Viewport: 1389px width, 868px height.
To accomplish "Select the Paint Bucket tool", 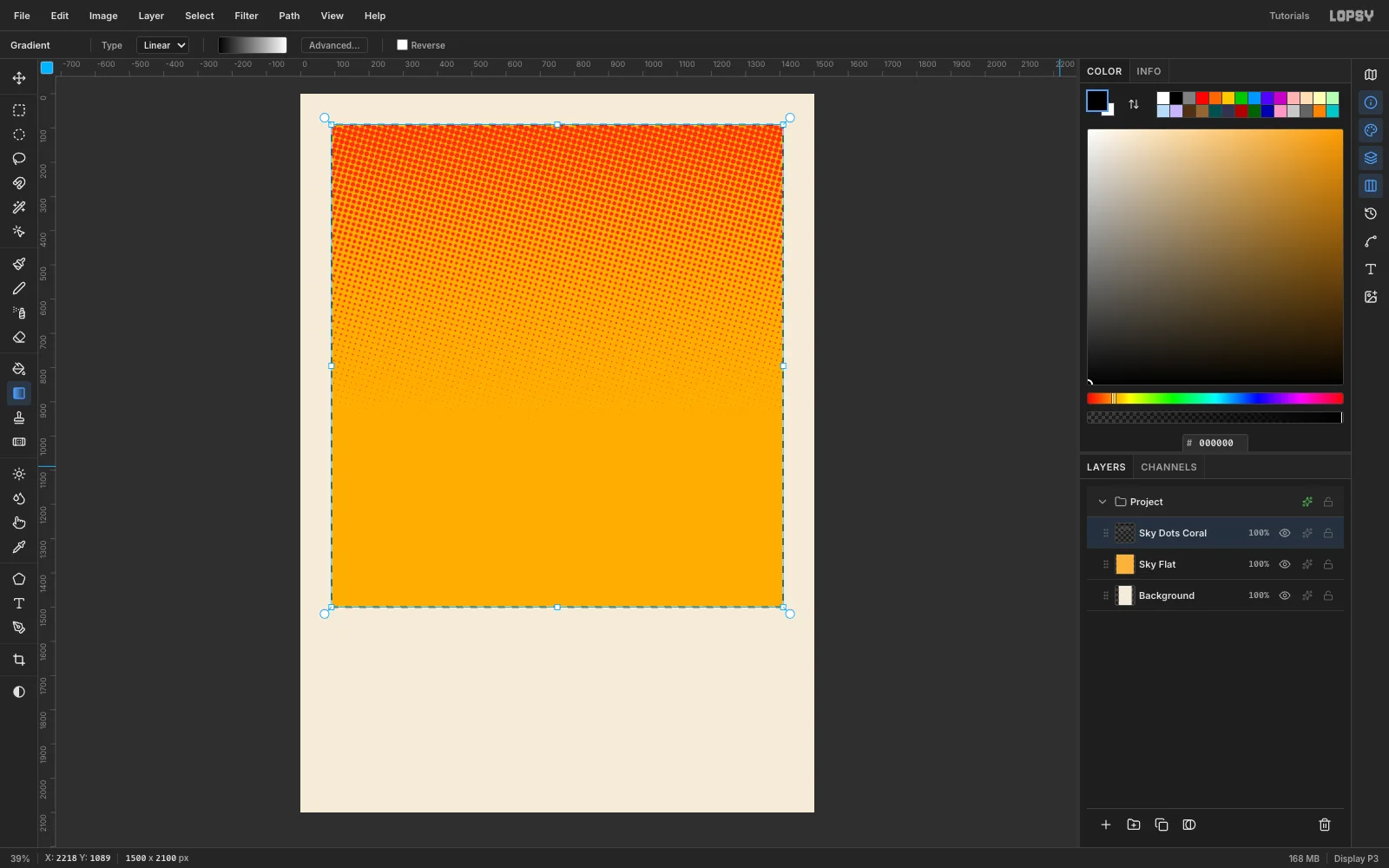I will click(19, 369).
